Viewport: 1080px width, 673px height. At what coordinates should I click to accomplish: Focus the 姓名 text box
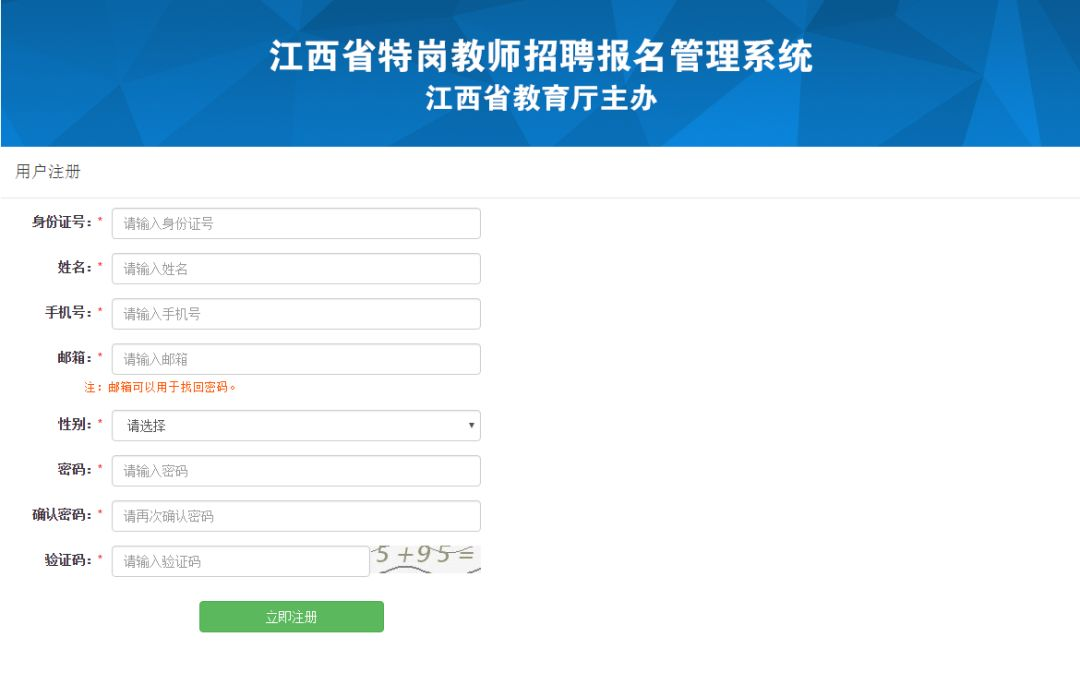pyautogui.click(x=295, y=268)
